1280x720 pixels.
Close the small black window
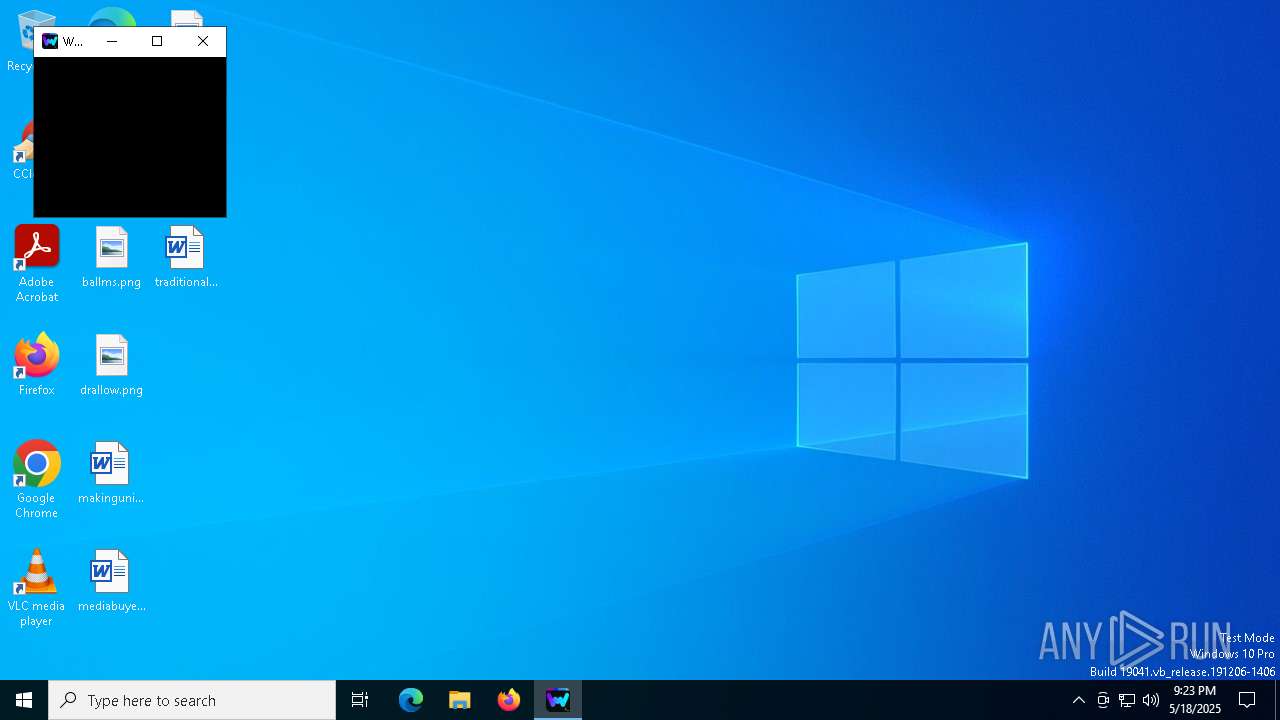point(203,41)
